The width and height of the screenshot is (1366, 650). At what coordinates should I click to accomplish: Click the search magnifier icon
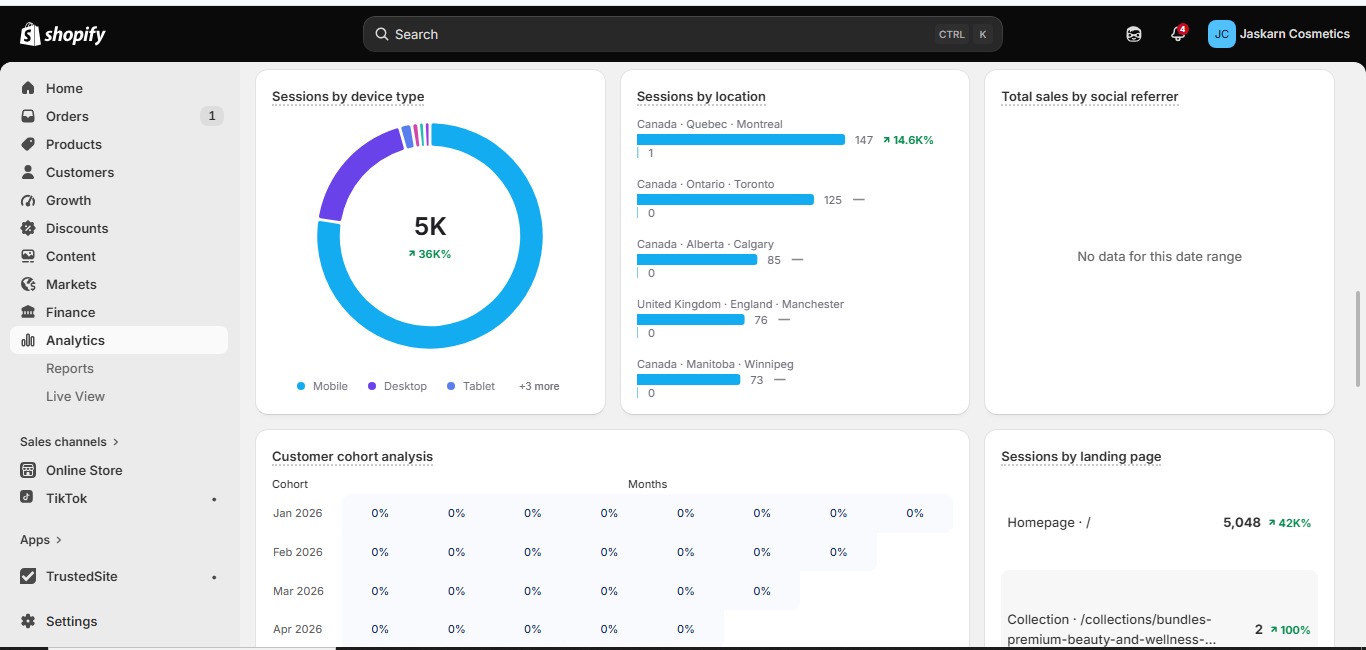coord(382,34)
